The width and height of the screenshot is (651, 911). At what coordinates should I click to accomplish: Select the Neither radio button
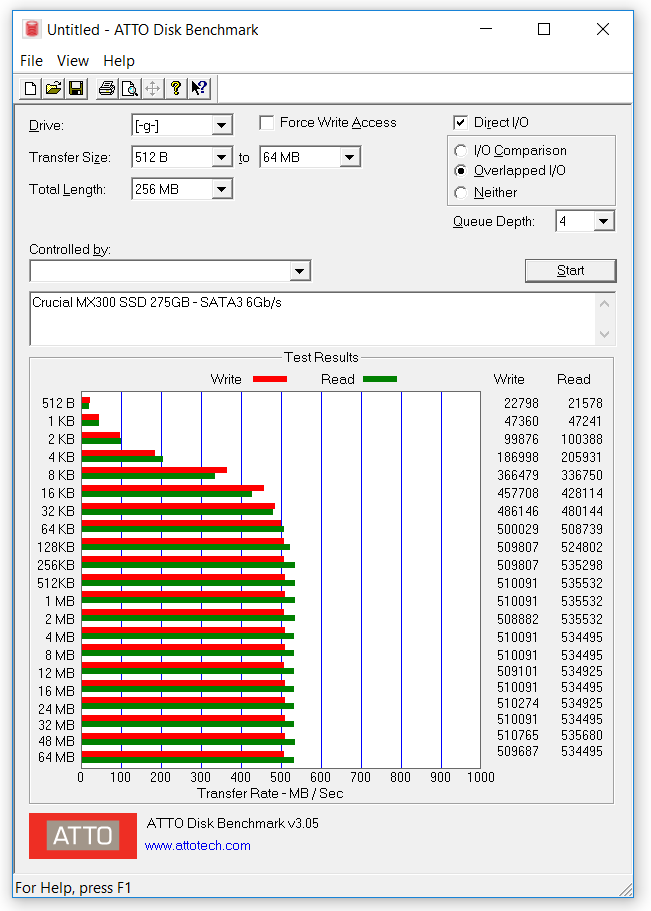460,192
